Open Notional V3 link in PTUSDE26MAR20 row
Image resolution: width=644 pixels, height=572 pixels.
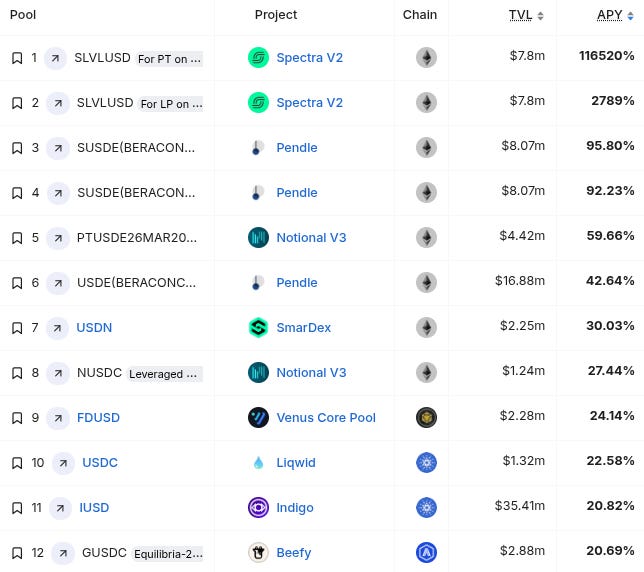point(311,237)
